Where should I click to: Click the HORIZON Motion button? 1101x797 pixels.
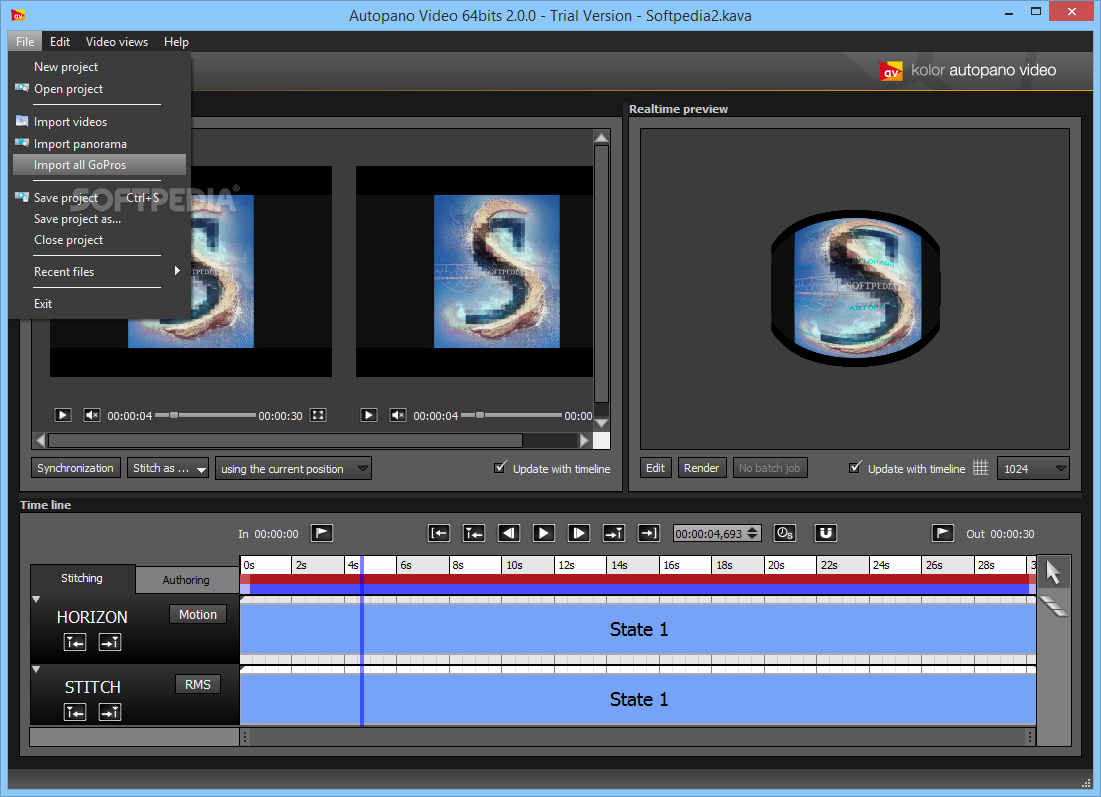point(198,614)
